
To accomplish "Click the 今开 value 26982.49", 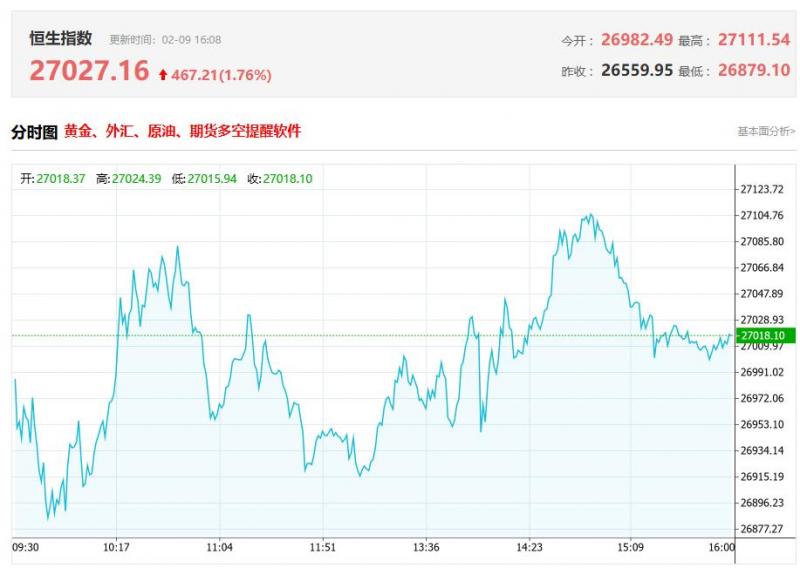I will click(x=636, y=41).
